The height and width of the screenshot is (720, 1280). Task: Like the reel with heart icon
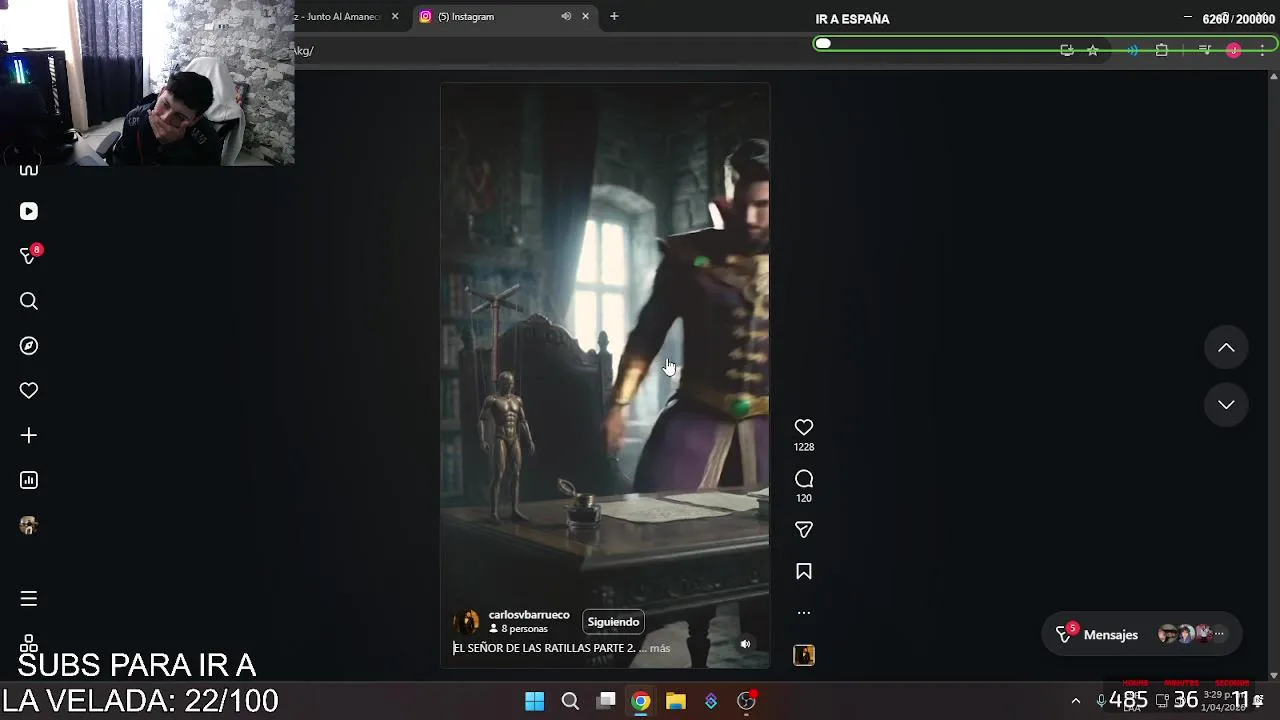coord(804,427)
